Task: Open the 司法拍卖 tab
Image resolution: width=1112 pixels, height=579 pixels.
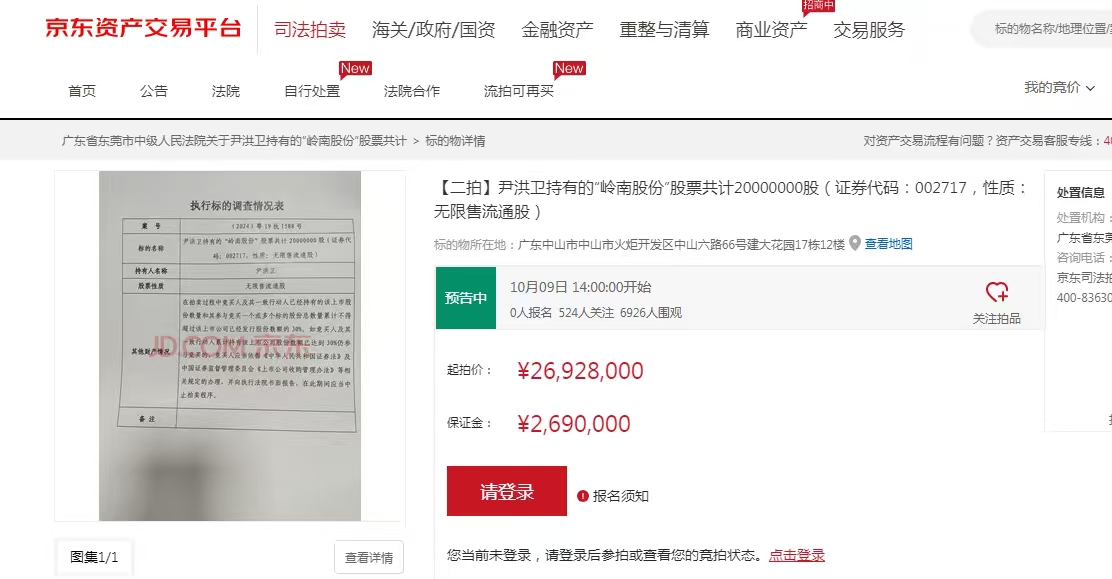Action: click(310, 30)
